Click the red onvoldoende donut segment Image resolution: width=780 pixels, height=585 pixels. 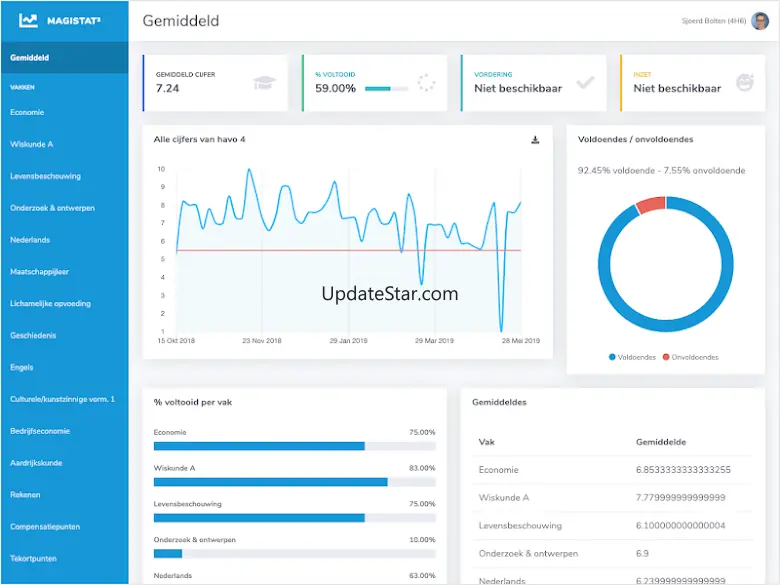point(652,204)
